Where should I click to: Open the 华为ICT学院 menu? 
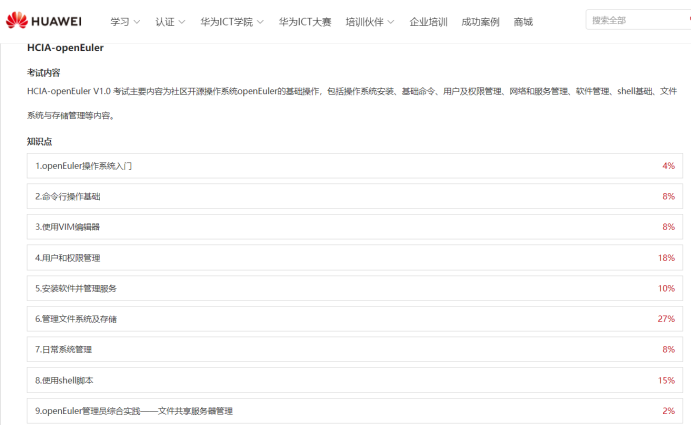pyautogui.click(x=227, y=22)
